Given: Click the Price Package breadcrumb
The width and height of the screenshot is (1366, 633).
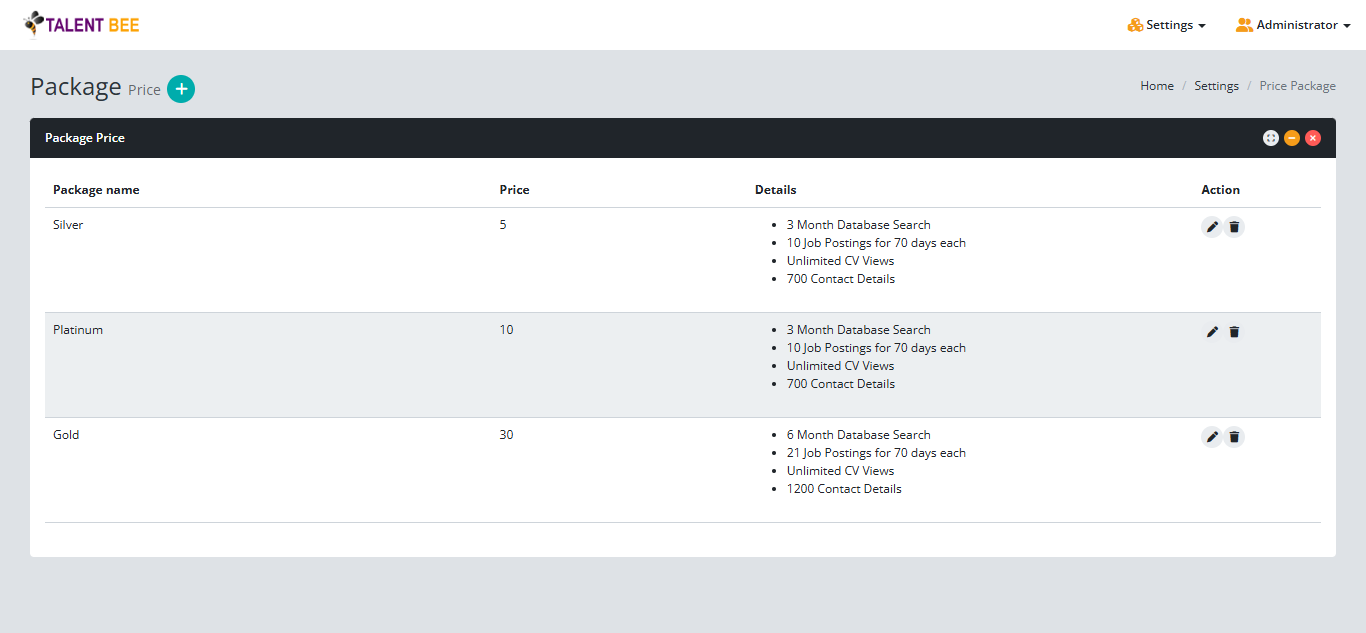Looking at the screenshot, I should click(x=1297, y=86).
